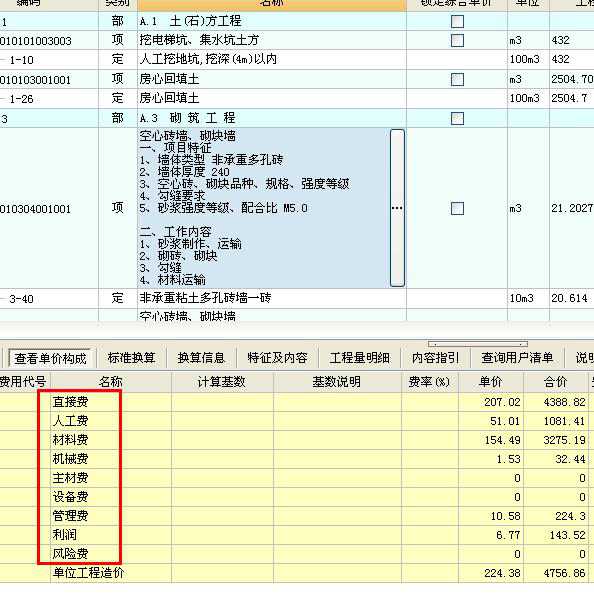Click unit price value 51.01
Image resolution: width=594 pixels, height=594 pixels.
pos(505,421)
